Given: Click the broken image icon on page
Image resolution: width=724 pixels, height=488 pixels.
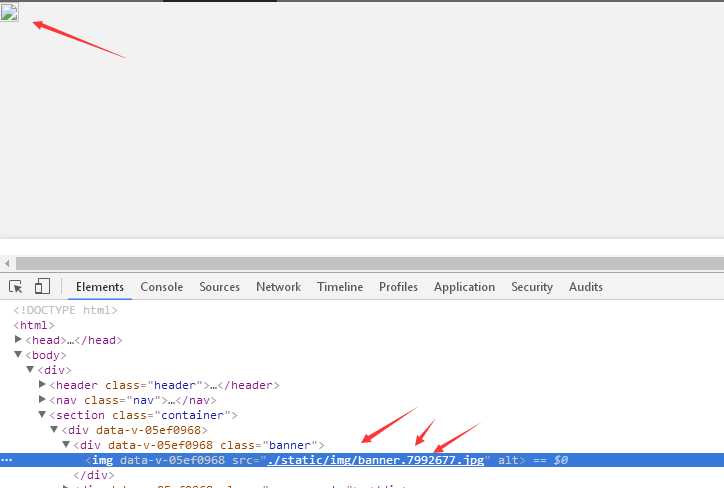Looking at the screenshot, I should click(x=9, y=12).
